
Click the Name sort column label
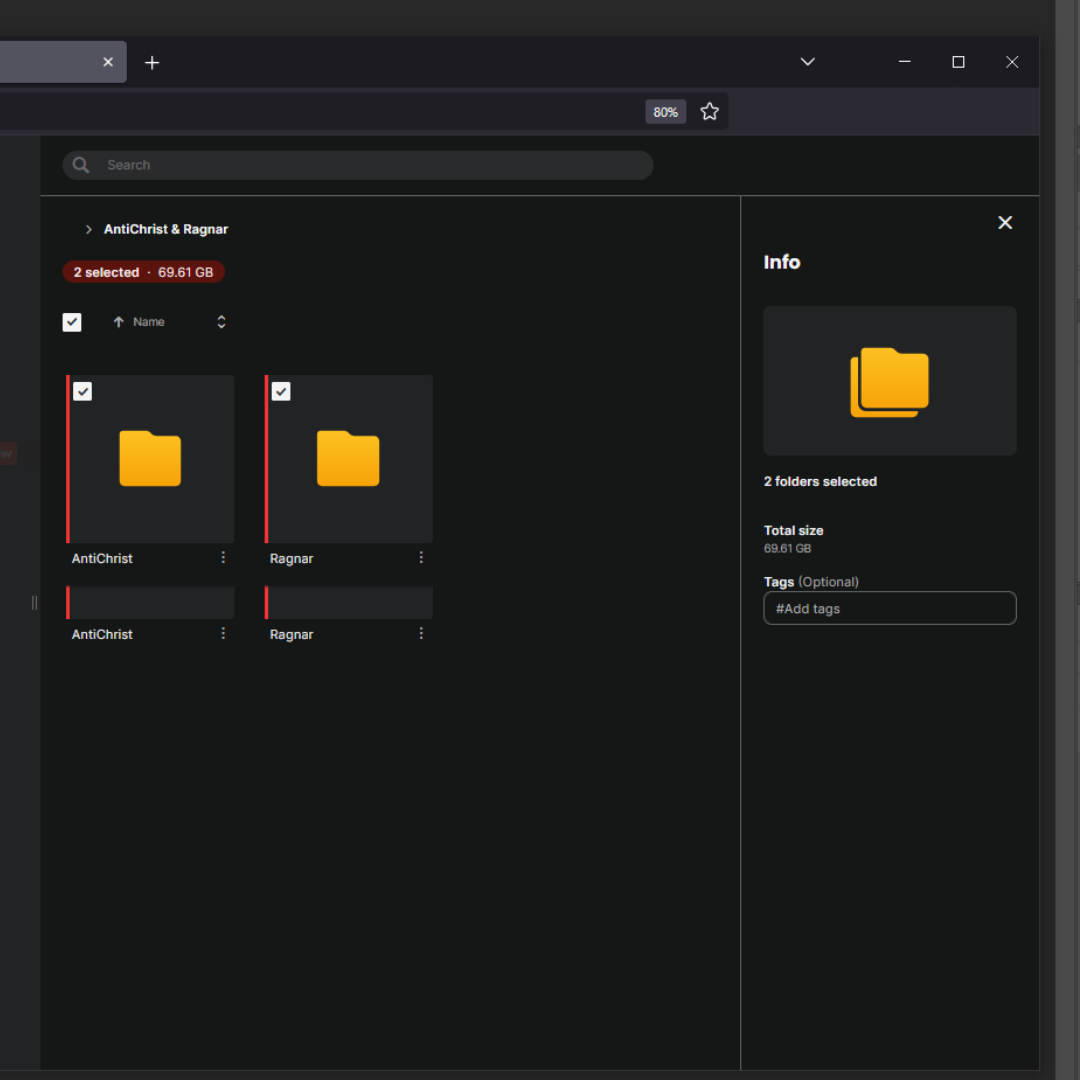149,322
